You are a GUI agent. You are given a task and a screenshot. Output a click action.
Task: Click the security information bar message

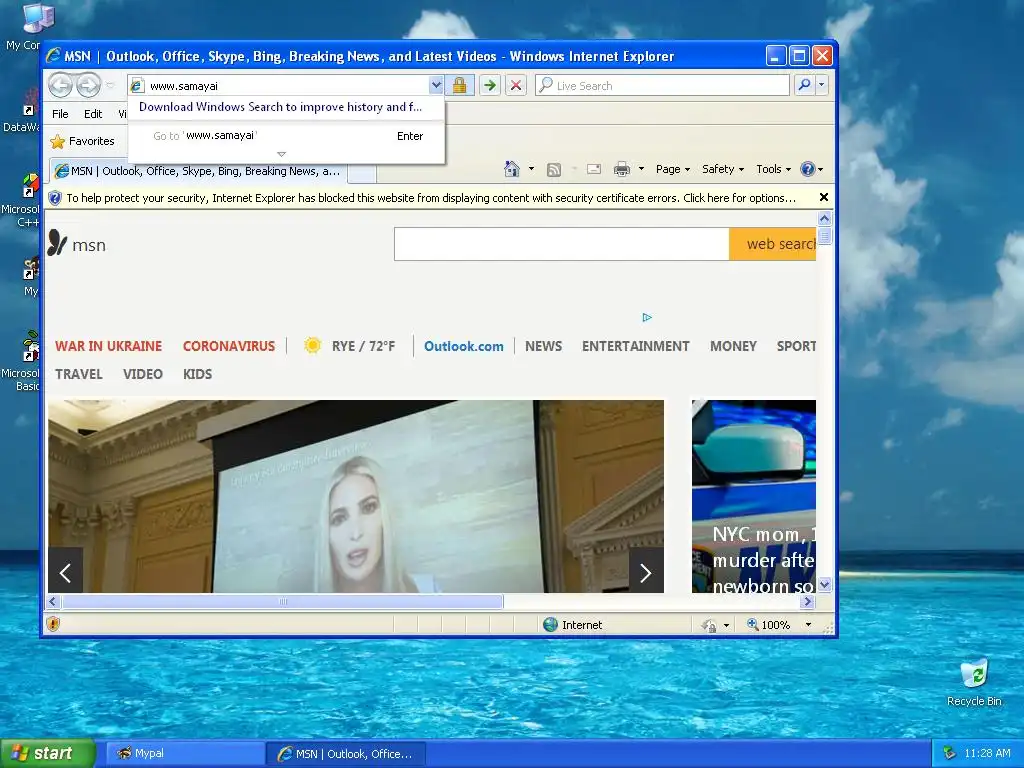click(x=431, y=198)
